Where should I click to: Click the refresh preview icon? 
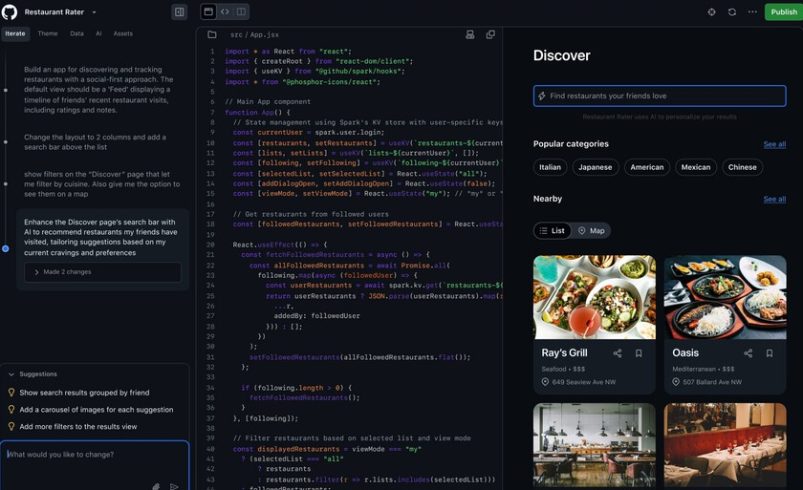click(732, 12)
